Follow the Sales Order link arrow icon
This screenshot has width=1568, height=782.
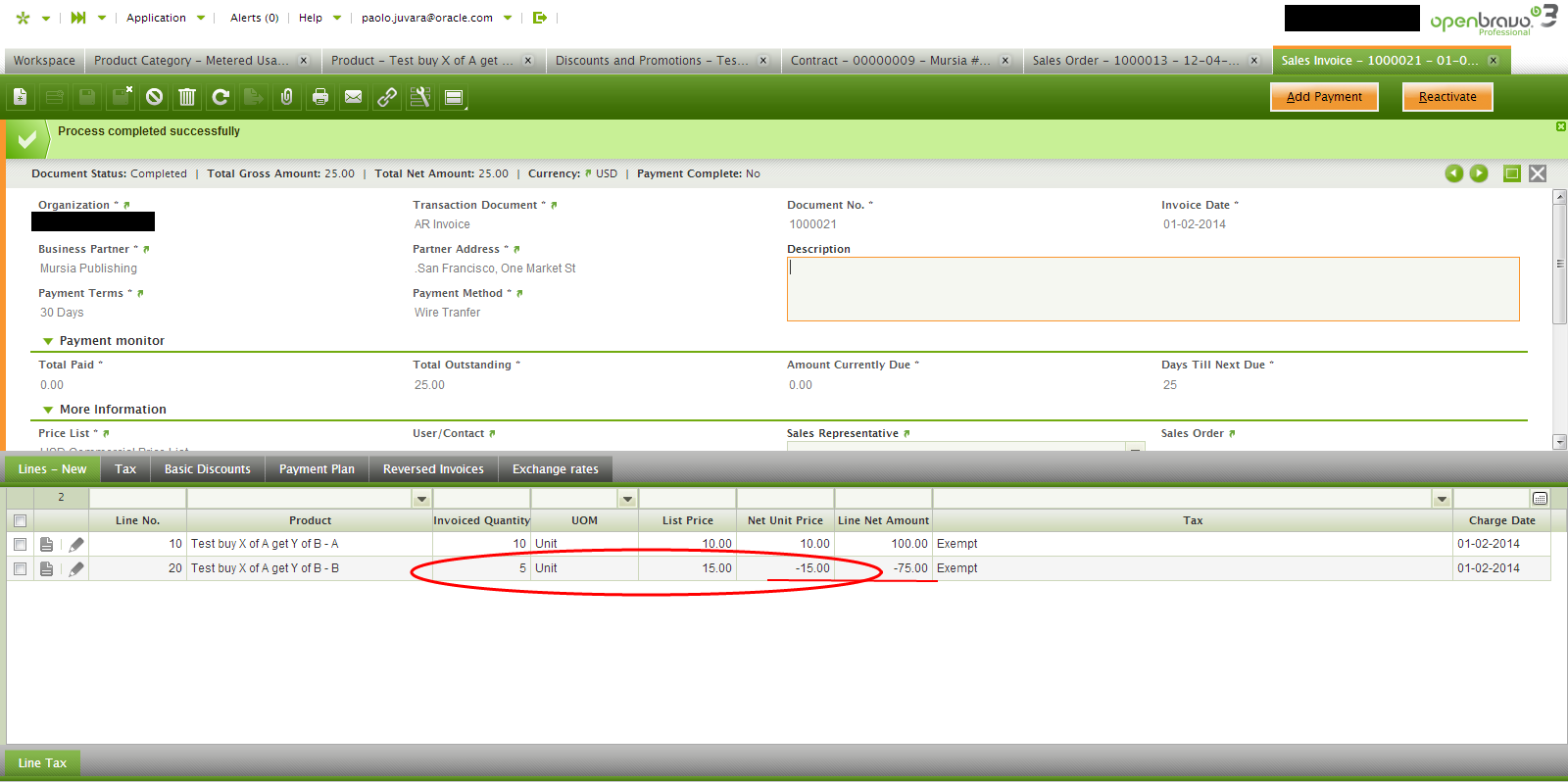(x=1232, y=434)
